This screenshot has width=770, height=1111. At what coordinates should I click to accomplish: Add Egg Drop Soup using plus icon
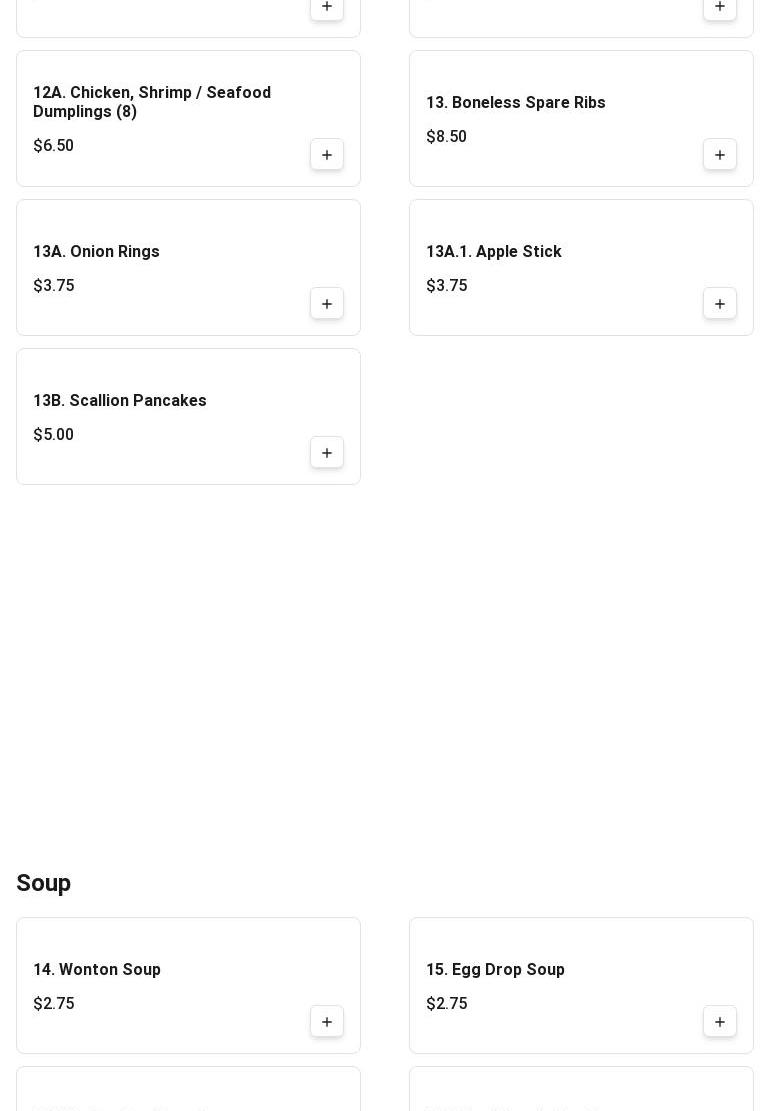pyautogui.click(x=720, y=1022)
